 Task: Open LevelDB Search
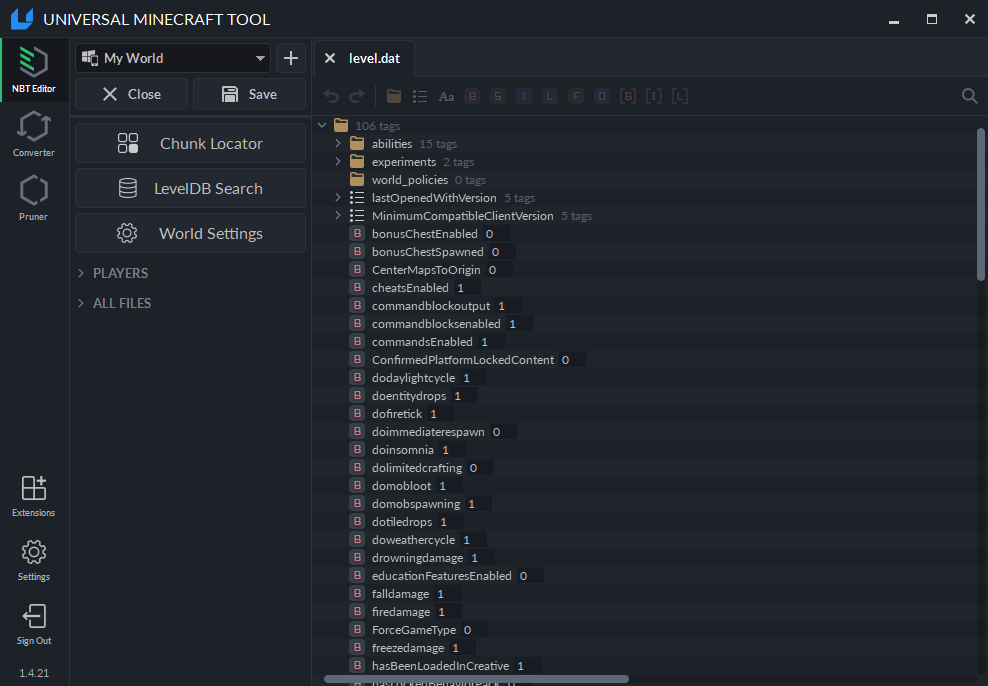pyautogui.click(x=190, y=188)
